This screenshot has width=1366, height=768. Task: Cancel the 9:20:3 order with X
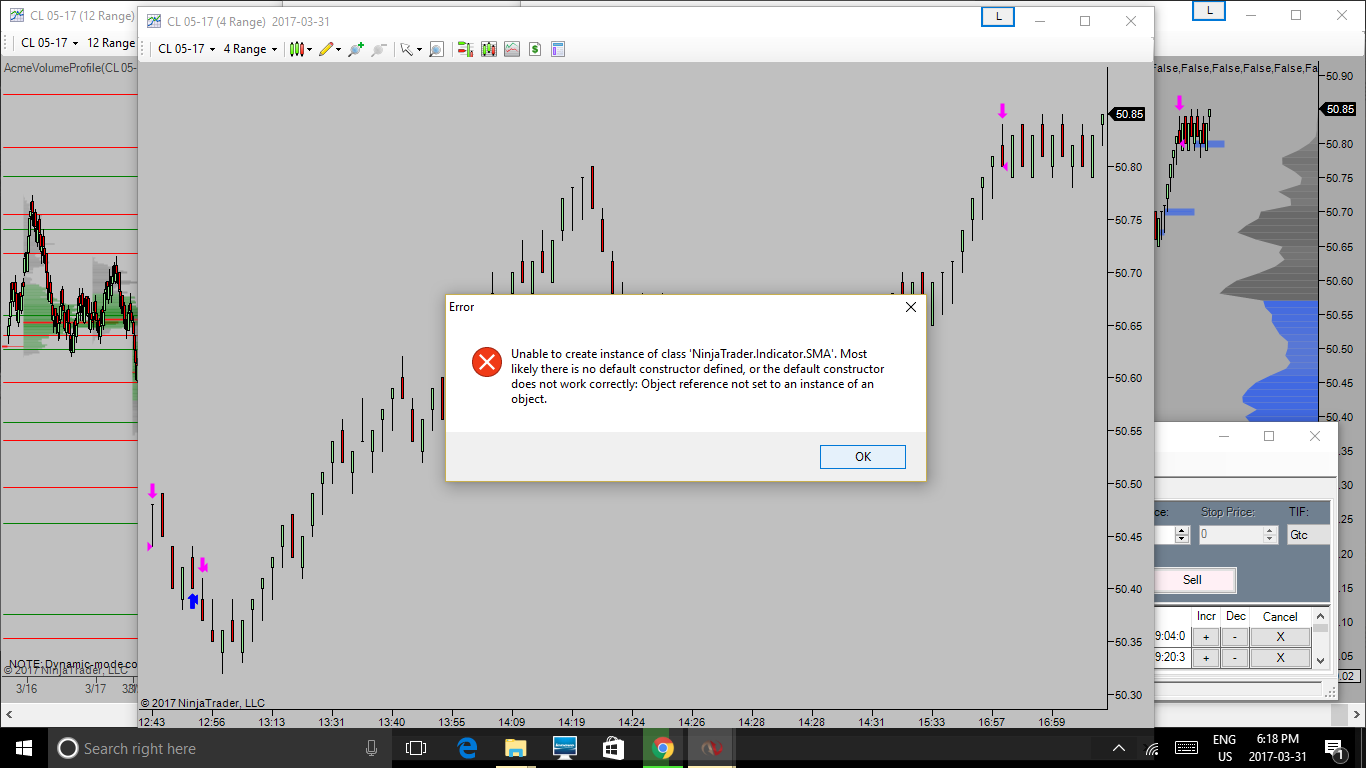click(1280, 658)
